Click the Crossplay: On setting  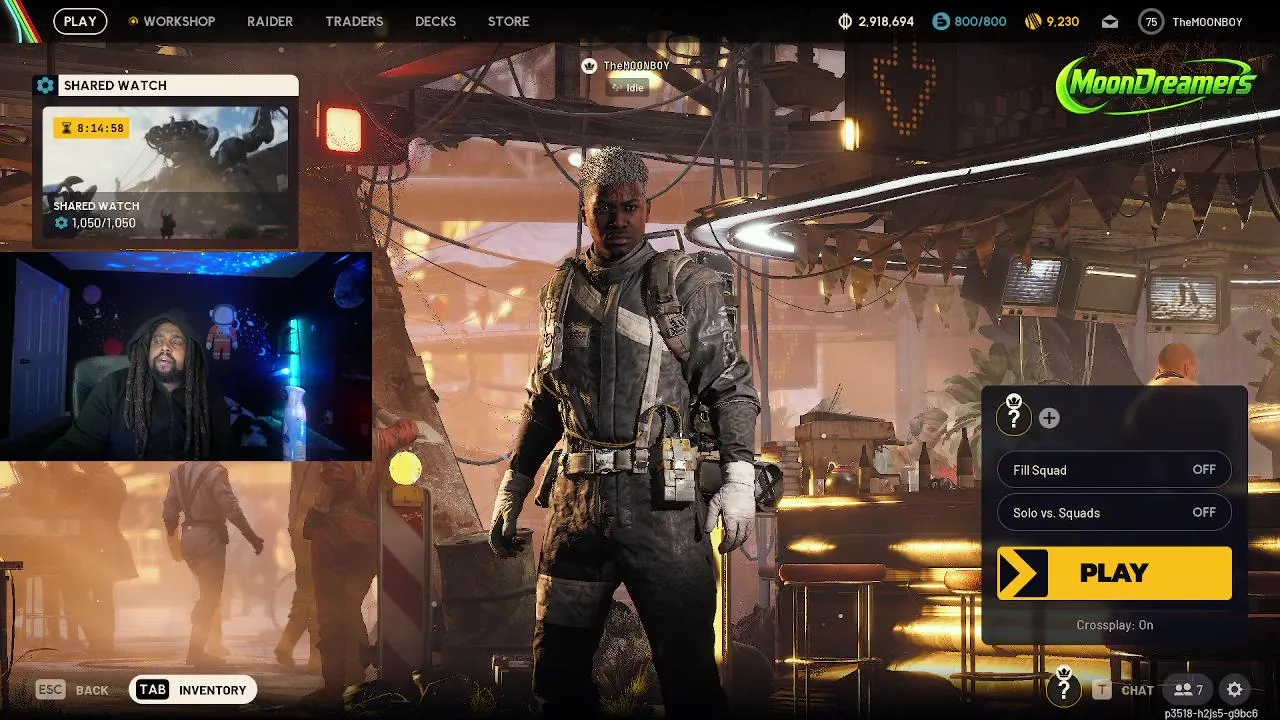(x=1114, y=625)
